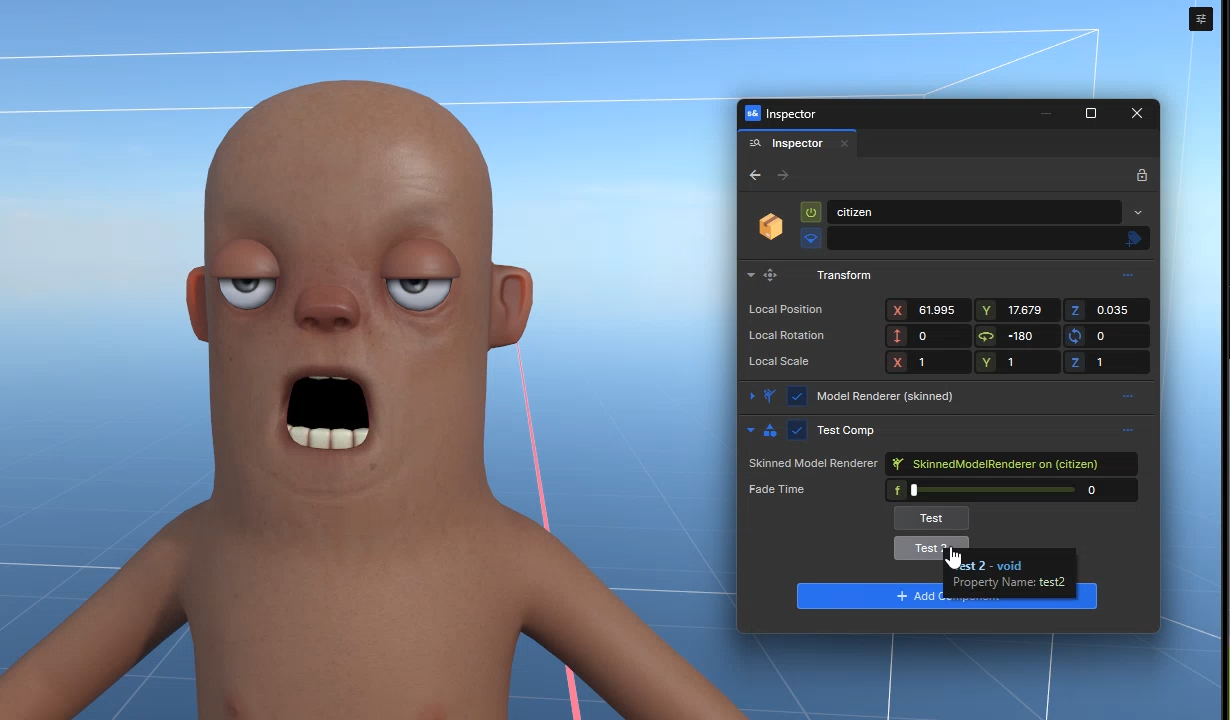Image resolution: width=1230 pixels, height=720 pixels.
Task: Edit the citizen name field
Action: 974,212
